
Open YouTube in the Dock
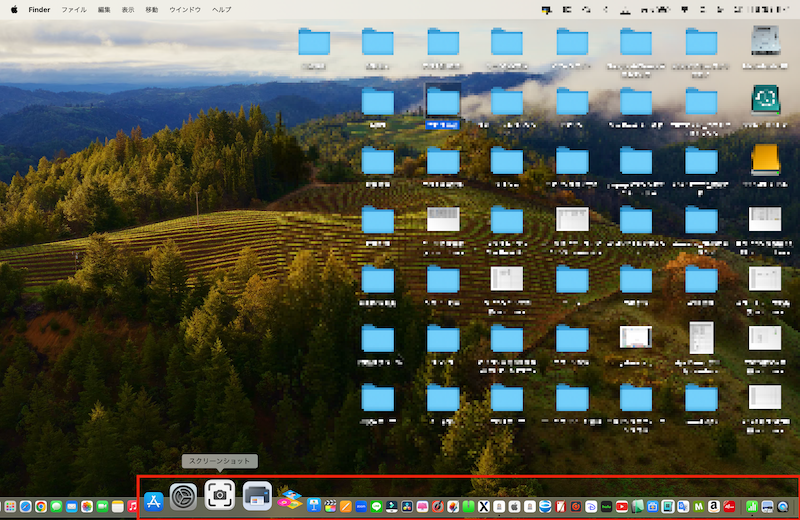(x=622, y=506)
